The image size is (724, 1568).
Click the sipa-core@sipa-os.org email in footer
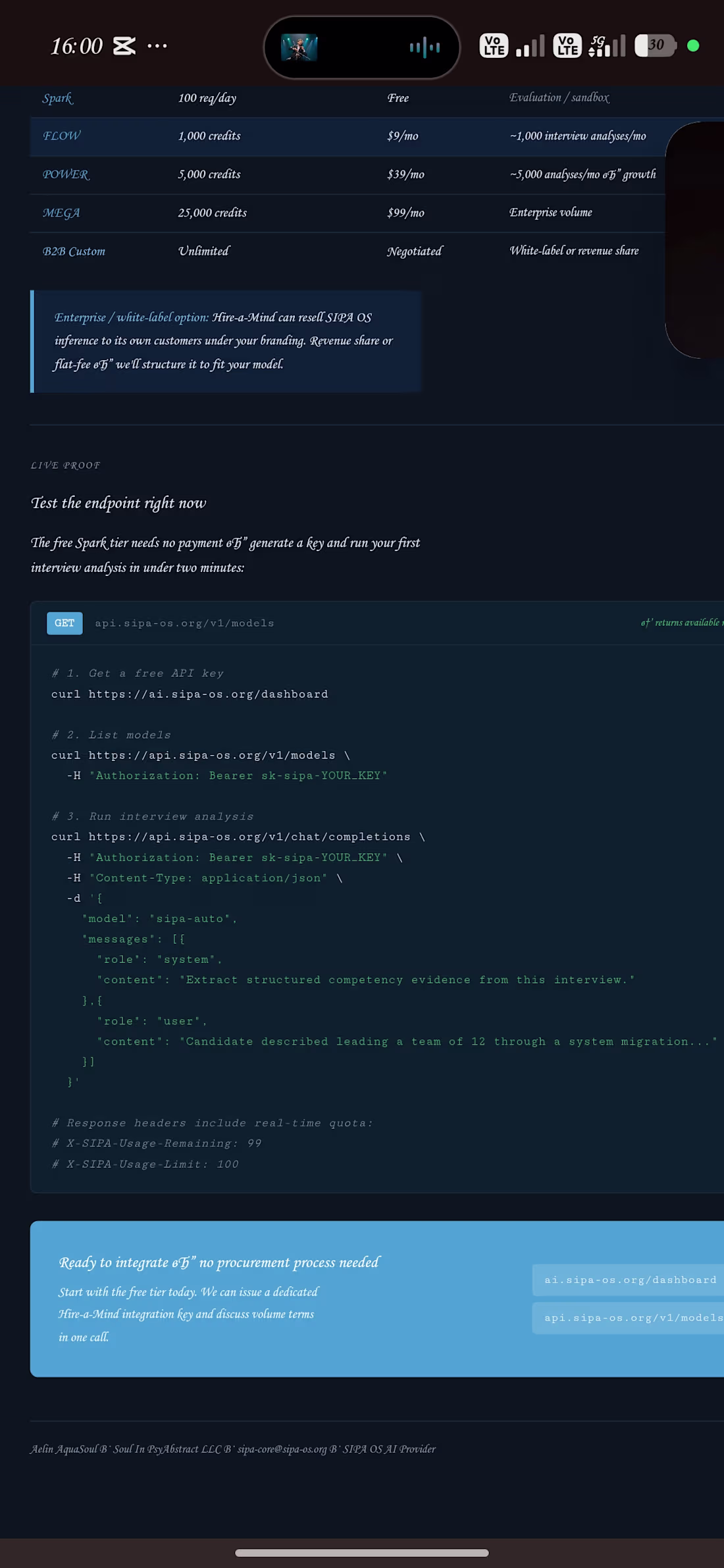click(x=282, y=1449)
